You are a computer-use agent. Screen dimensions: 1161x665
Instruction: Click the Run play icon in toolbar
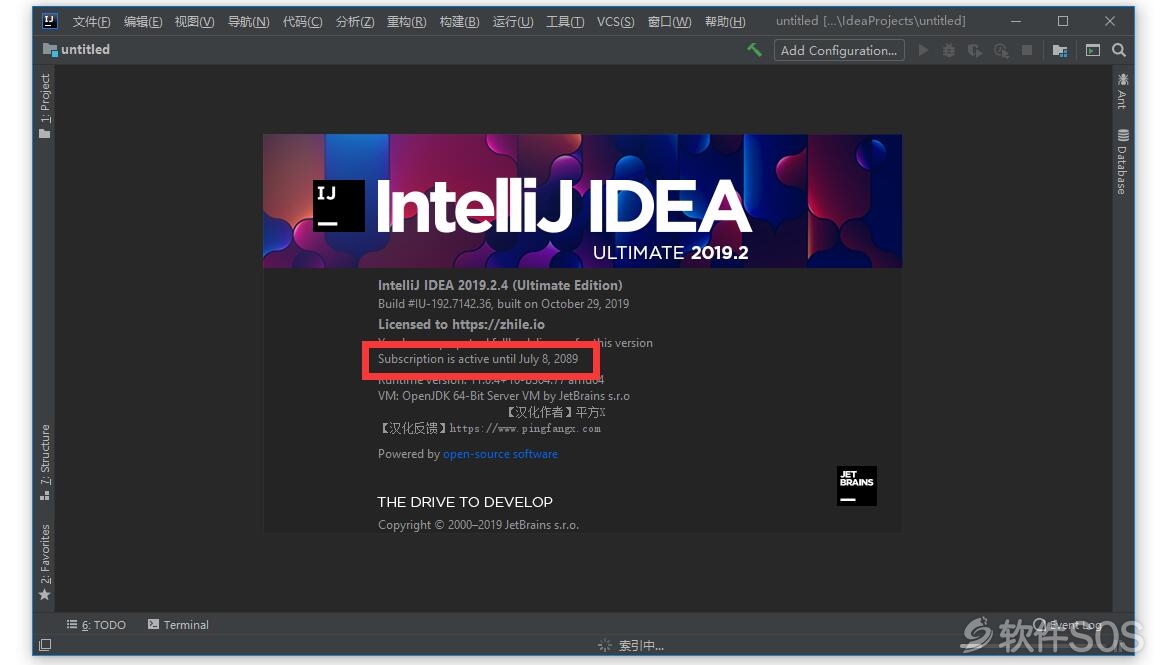[923, 50]
